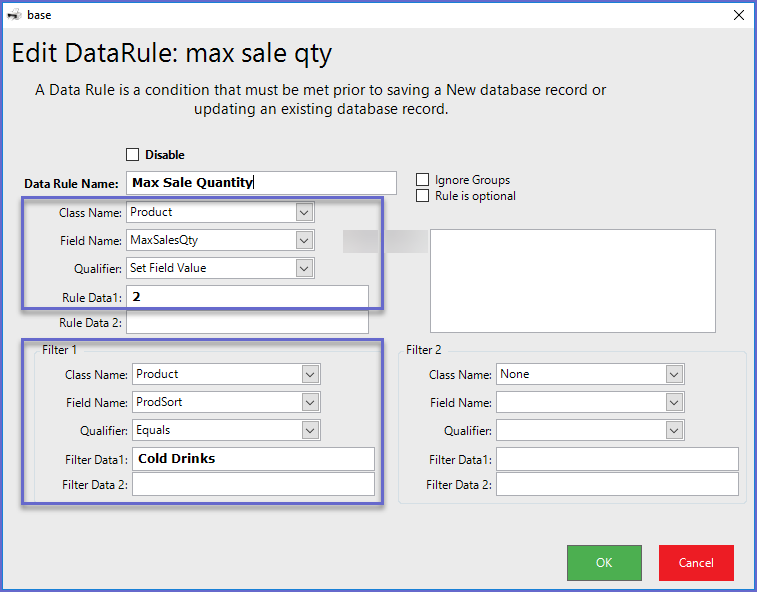Click the large empty text box at right
The width and height of the screenshot is (757, 592).
[x=572, y=280]
